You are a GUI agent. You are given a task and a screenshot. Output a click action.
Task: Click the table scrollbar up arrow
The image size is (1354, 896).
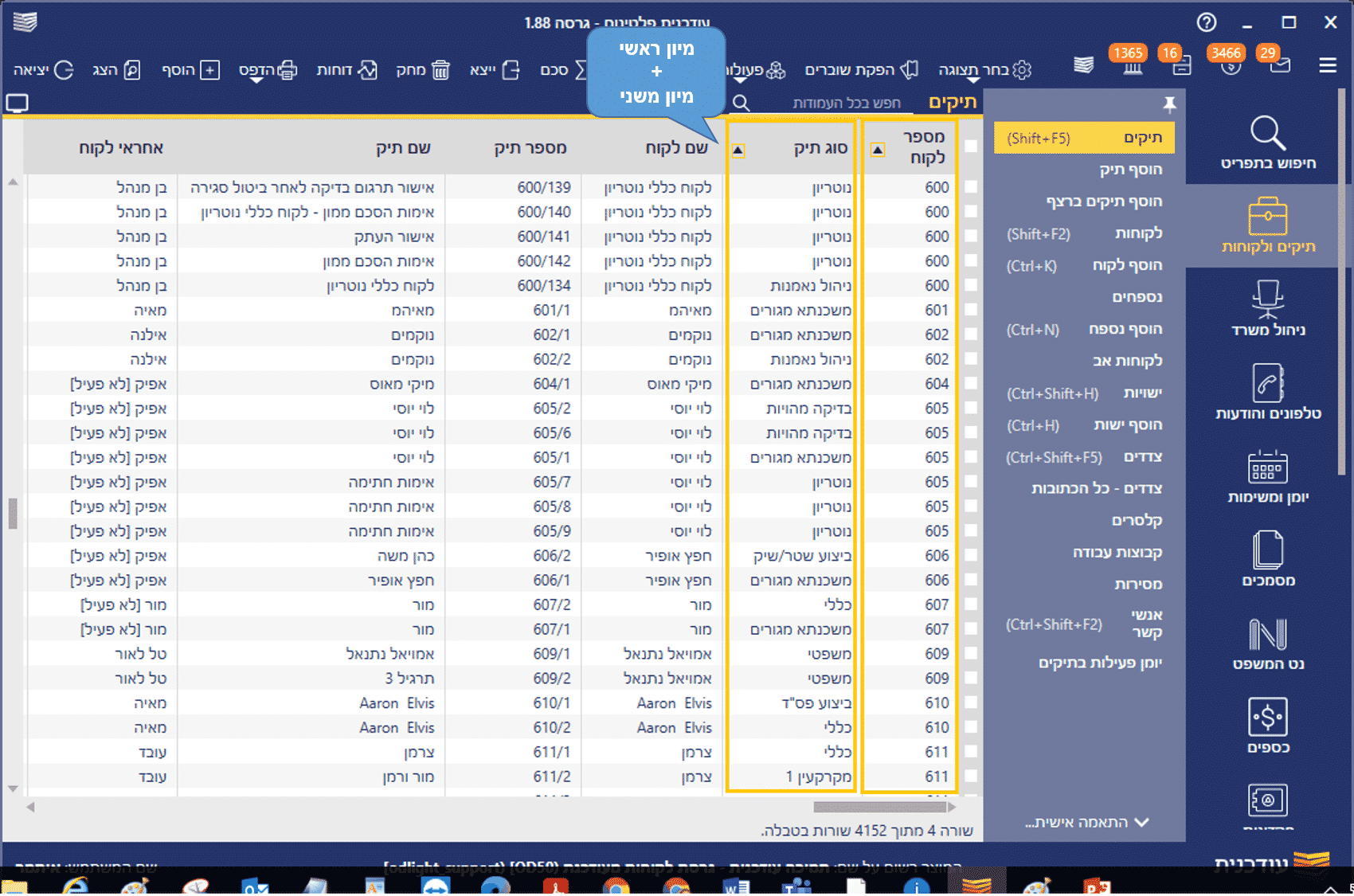pos(13,182)
